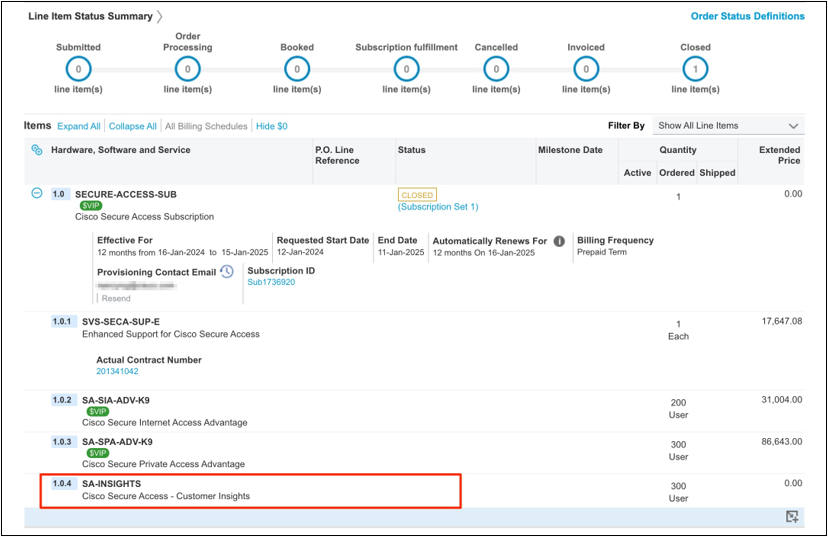Click the Order Processing status circle
Image resolution: width=828 pixels, height=537 pixels.
click(x=187, y=69)
